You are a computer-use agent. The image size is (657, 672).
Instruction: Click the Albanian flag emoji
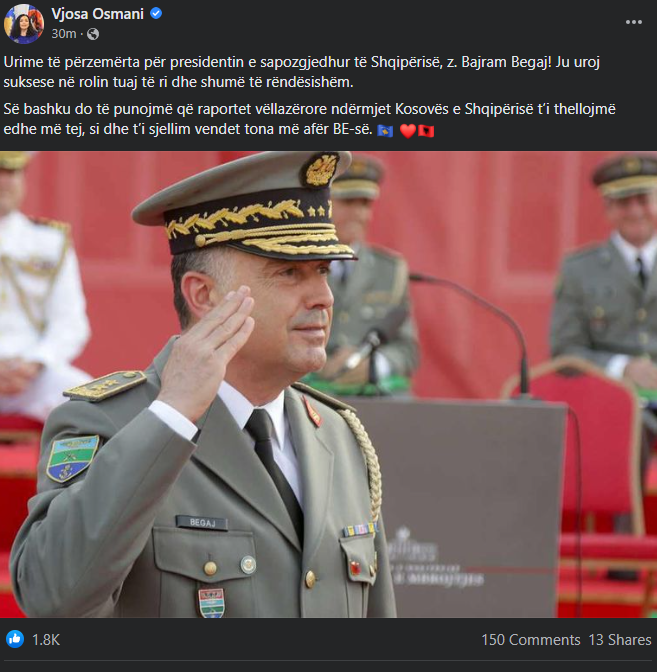click(426, 131)
